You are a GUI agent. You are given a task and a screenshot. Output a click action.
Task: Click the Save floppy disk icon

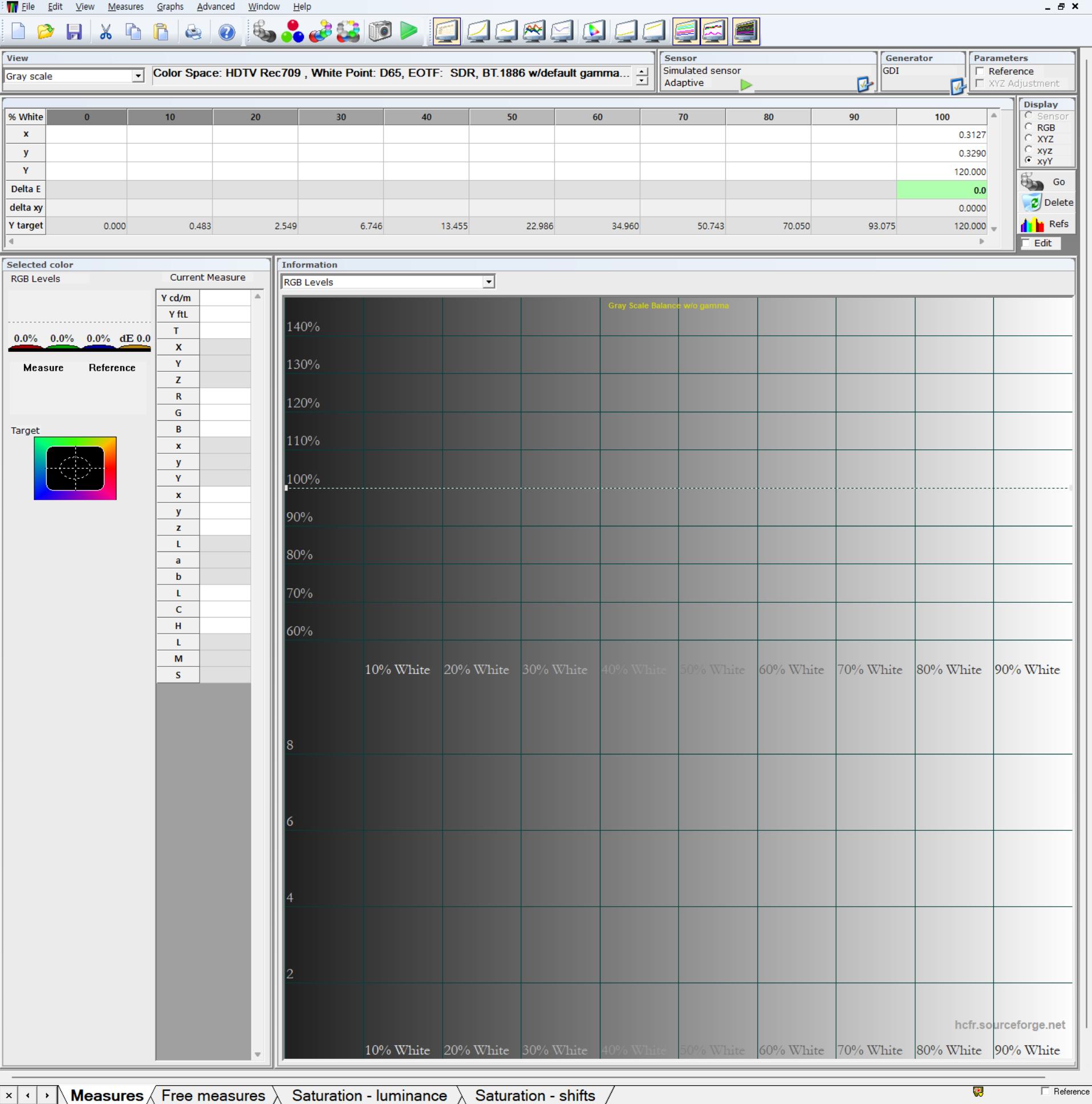[74, 31]
